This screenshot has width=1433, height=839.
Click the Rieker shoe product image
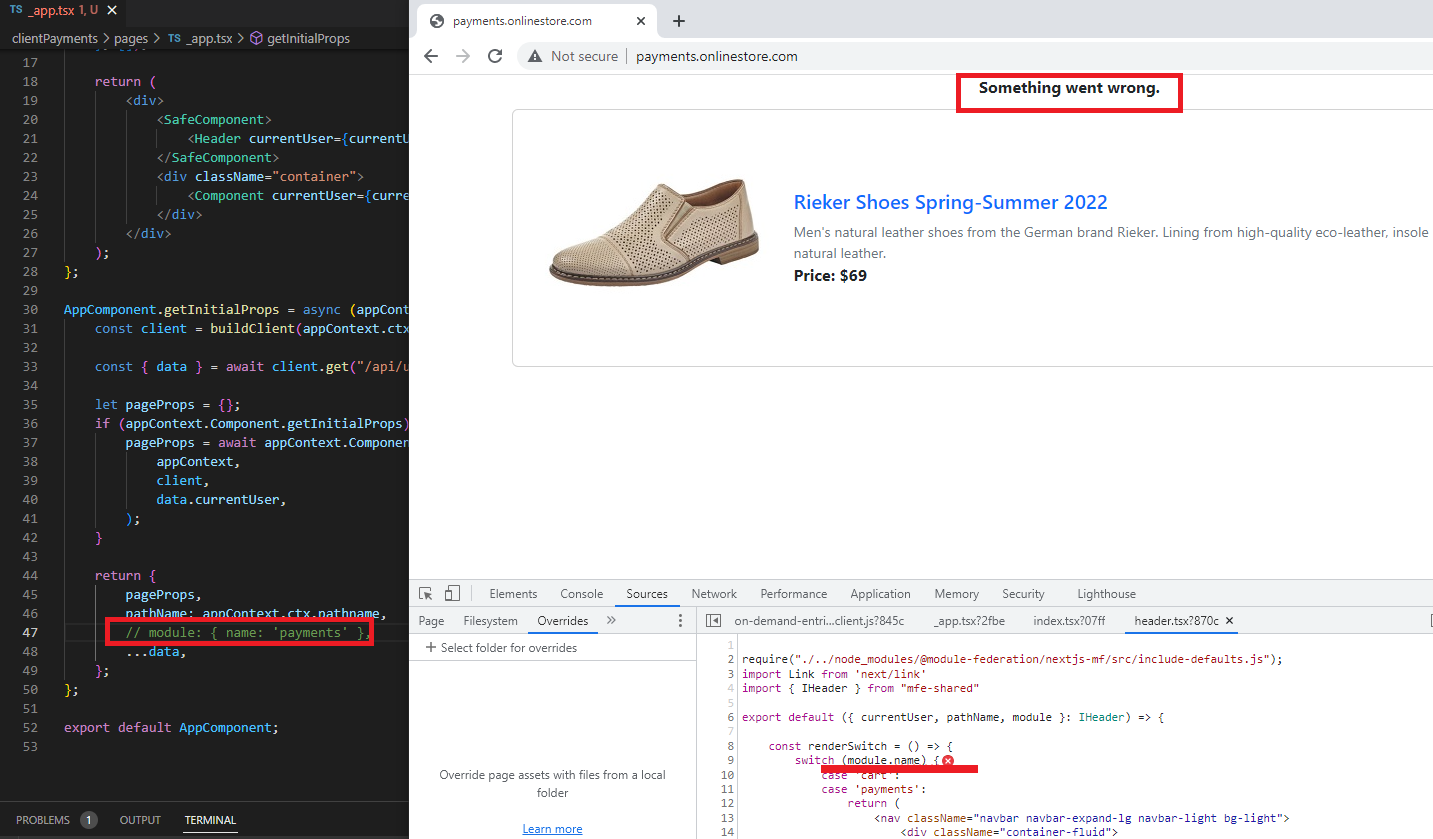pyautogui.click(x=634, y=233)
